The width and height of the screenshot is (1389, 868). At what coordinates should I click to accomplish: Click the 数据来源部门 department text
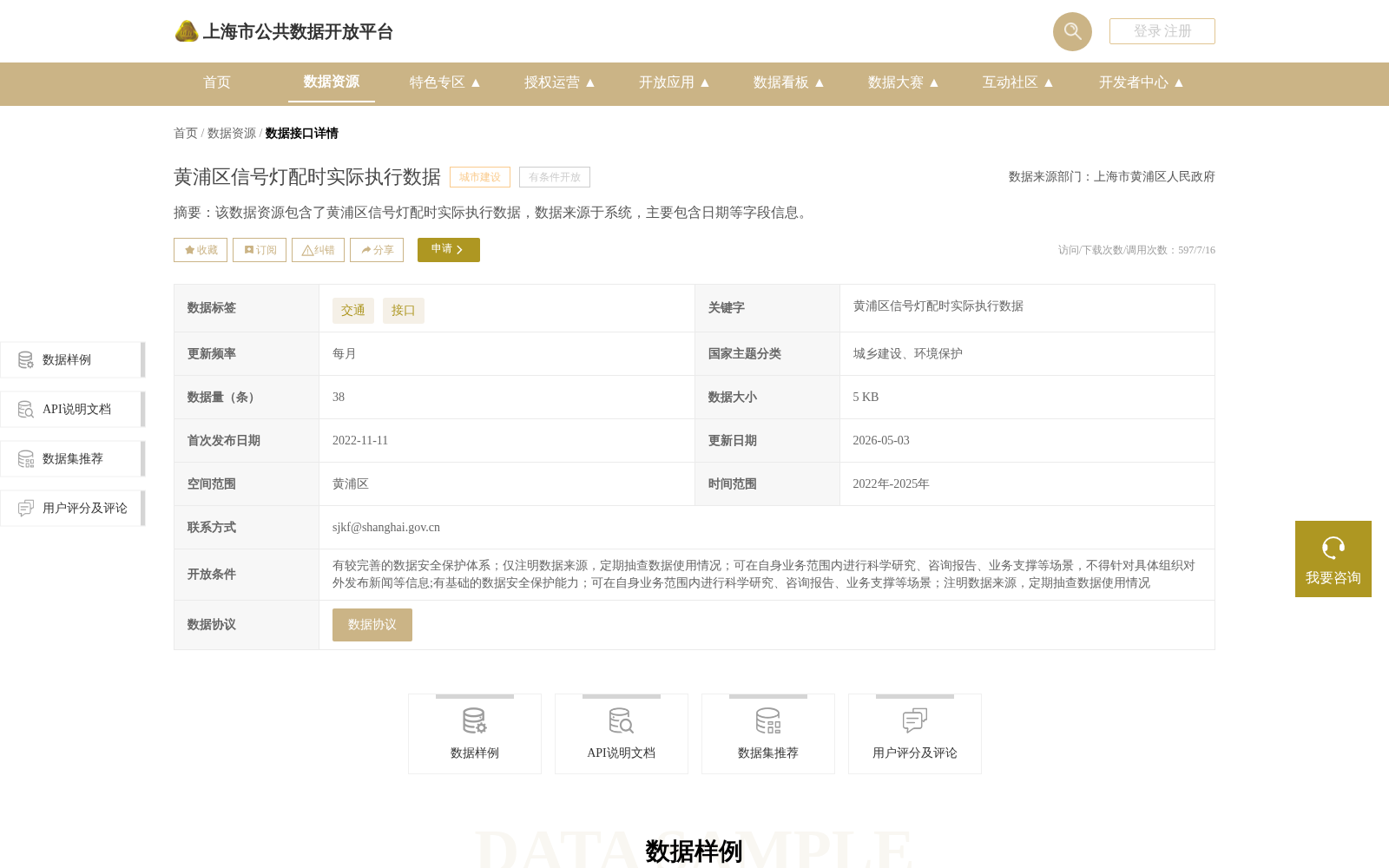click(x=1112, y=176)
